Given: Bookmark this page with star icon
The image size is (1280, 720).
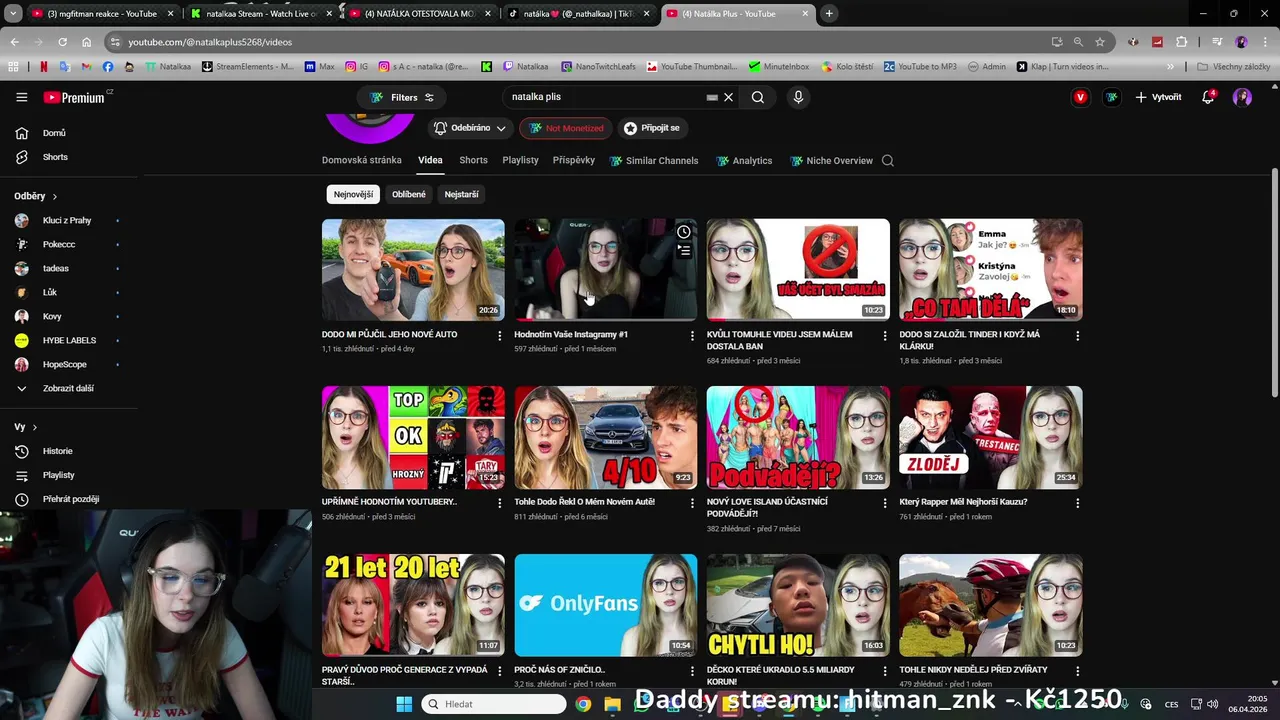Looking at the screenshot, I should pyautogui.click(x=1100, y=42).
